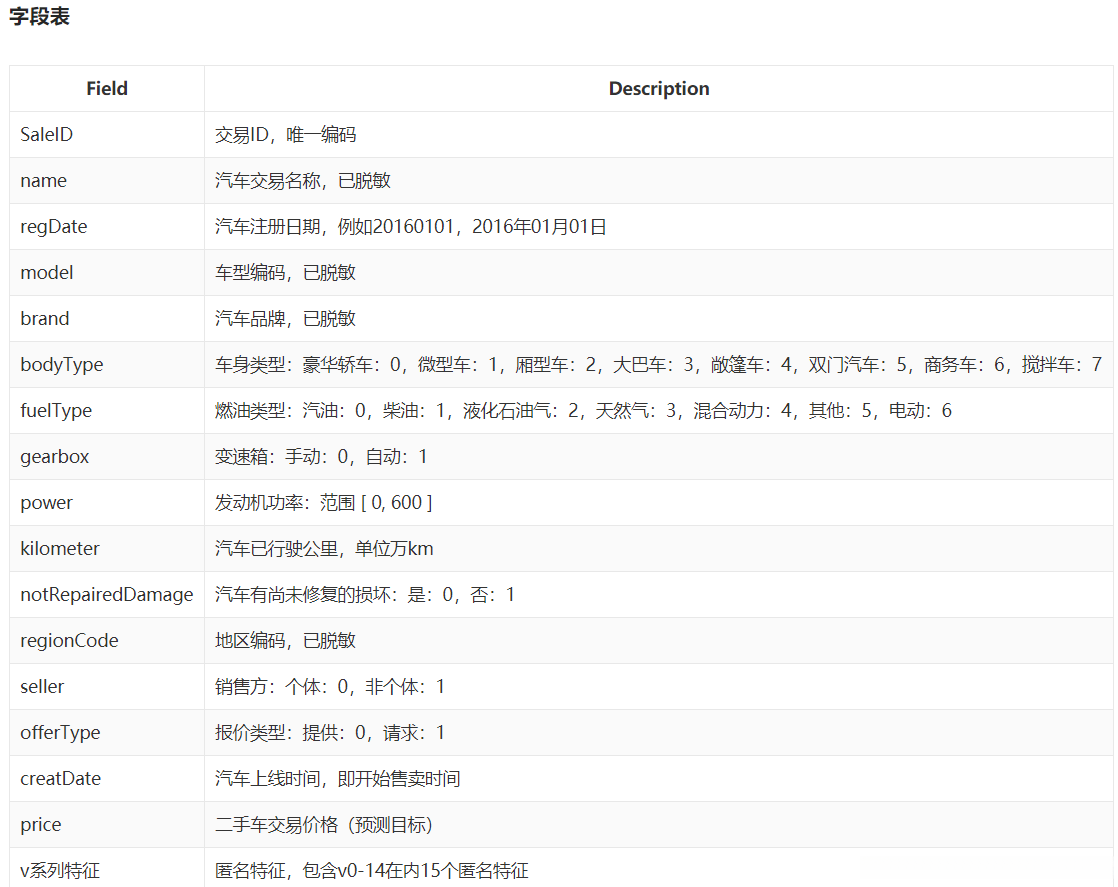Select the creatDate field cell

(x=107, y=779)
